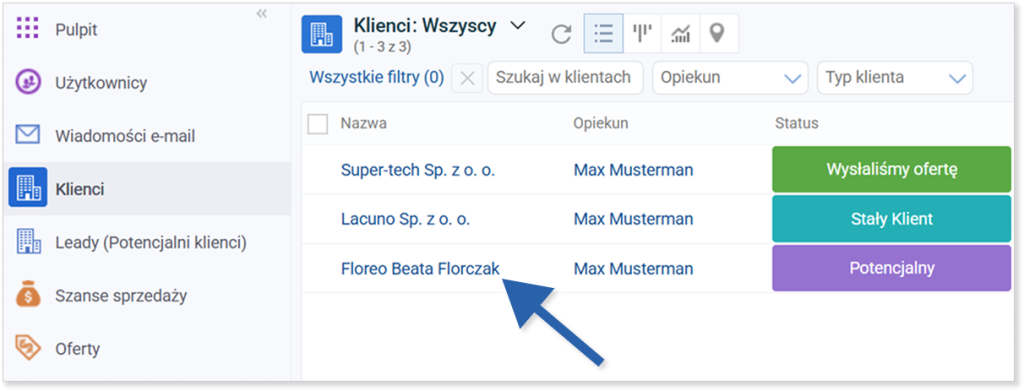Collapse the sidebar with double chevron

click(262, 14)
